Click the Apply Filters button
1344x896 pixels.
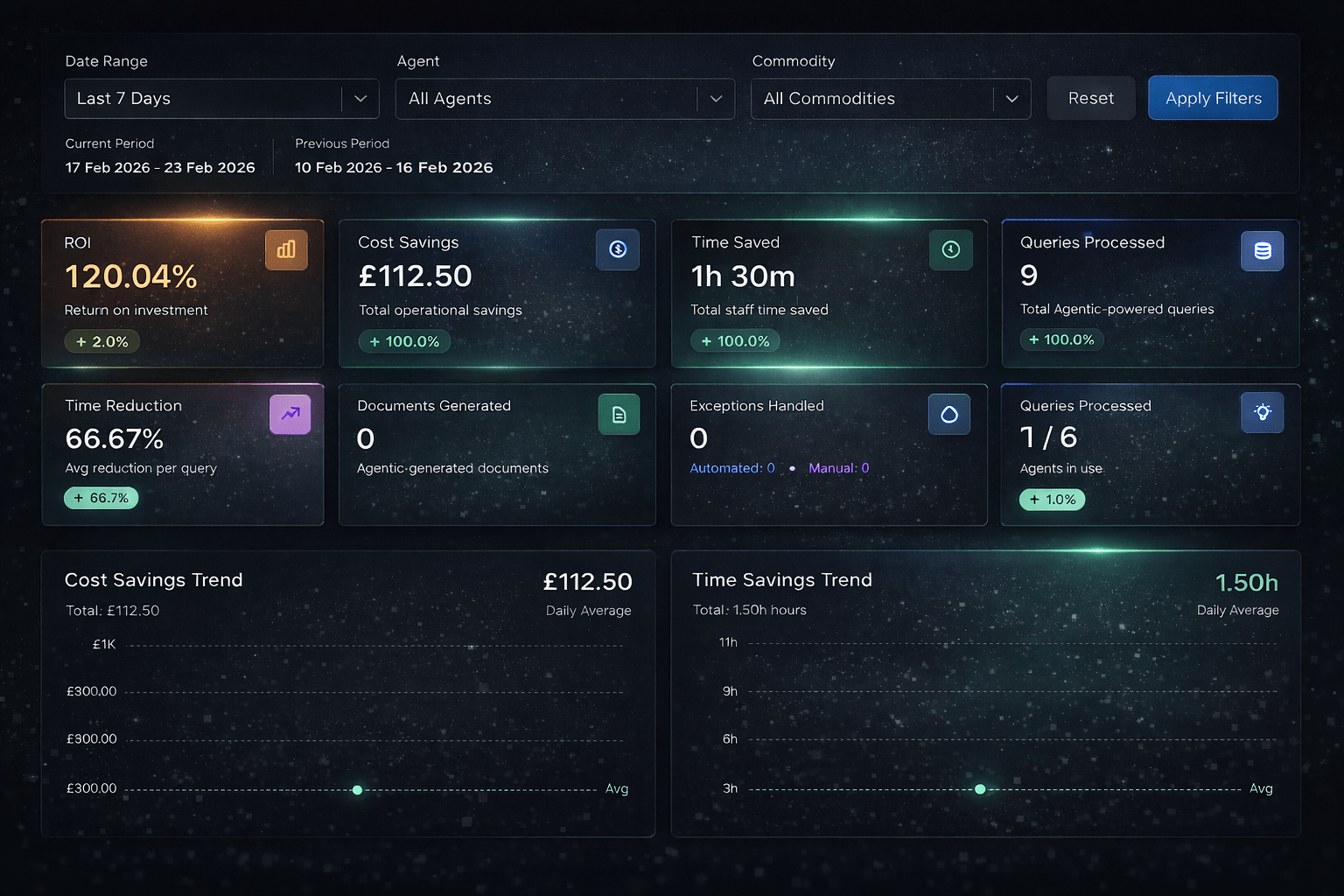1213,98
